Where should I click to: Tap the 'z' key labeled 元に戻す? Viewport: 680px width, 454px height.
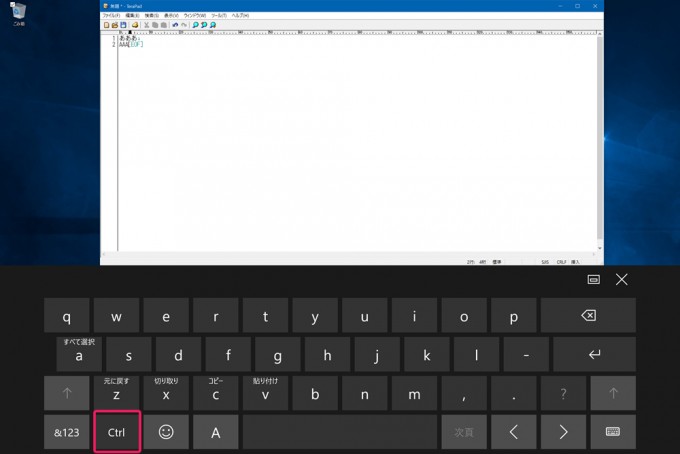[x=116, y=393]
